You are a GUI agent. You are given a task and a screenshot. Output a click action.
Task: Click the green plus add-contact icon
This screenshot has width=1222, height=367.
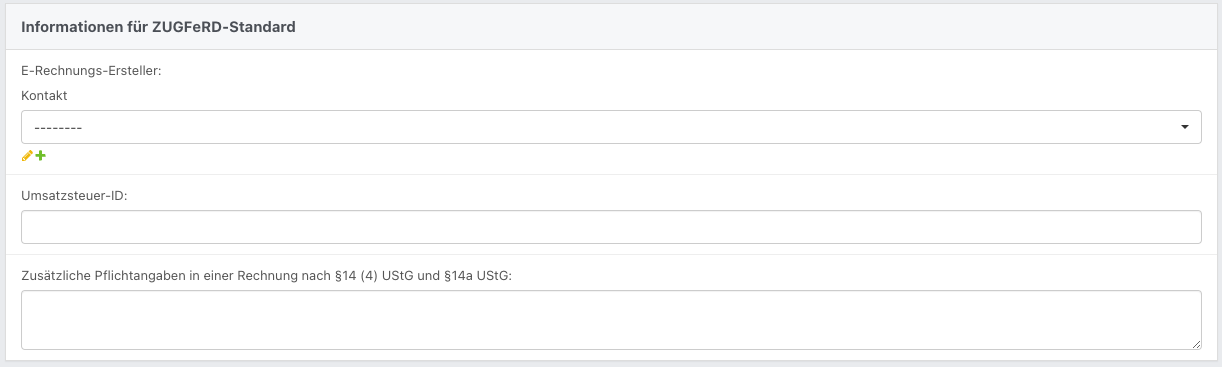(x=41, y=156)
